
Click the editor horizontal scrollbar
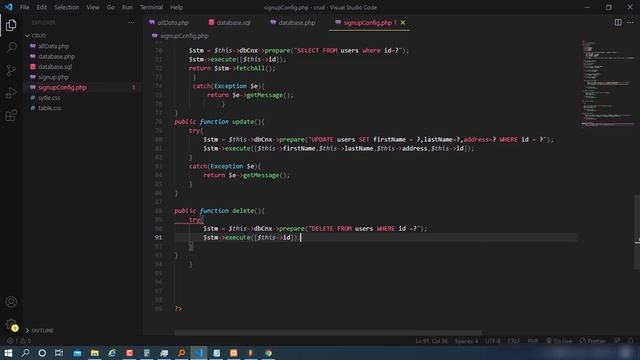tap(328, 333)
